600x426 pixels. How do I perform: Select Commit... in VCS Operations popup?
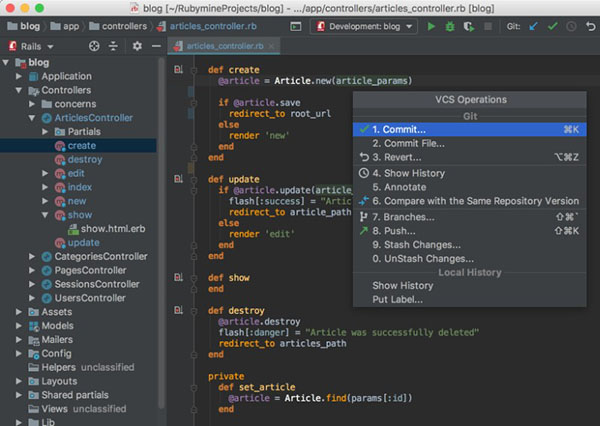tap(470, 129)
